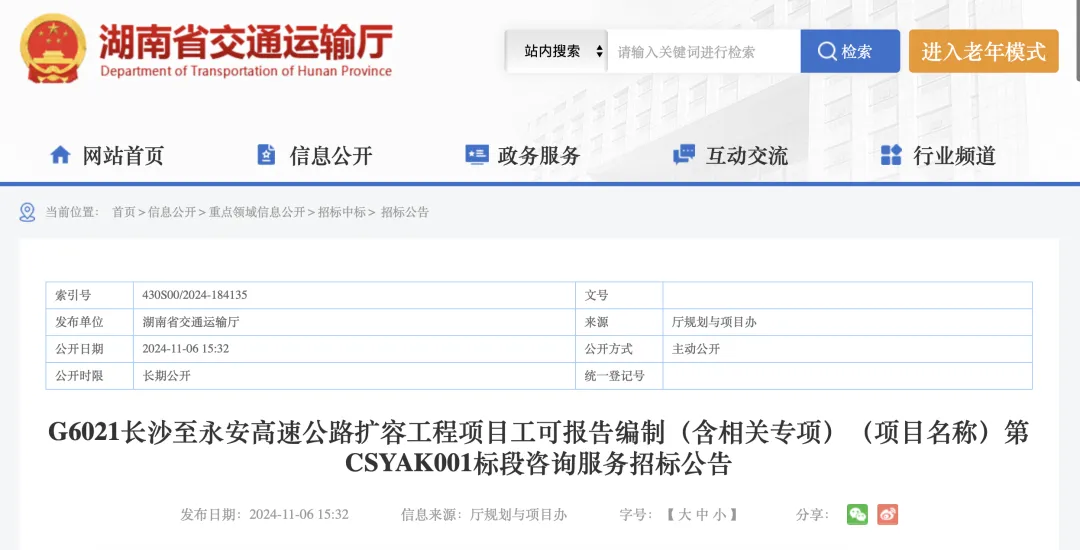Select the 文号 table label
The width and height of the screenshot is (1080, 550).
tap(596, 295)
